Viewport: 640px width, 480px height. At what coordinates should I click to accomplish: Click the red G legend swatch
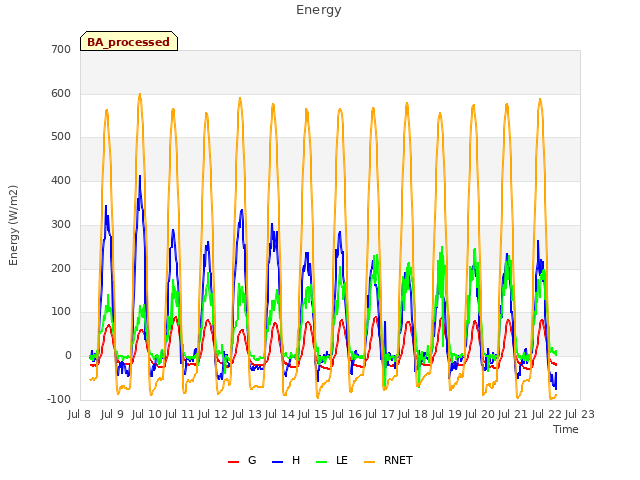[x=233, y=462]
